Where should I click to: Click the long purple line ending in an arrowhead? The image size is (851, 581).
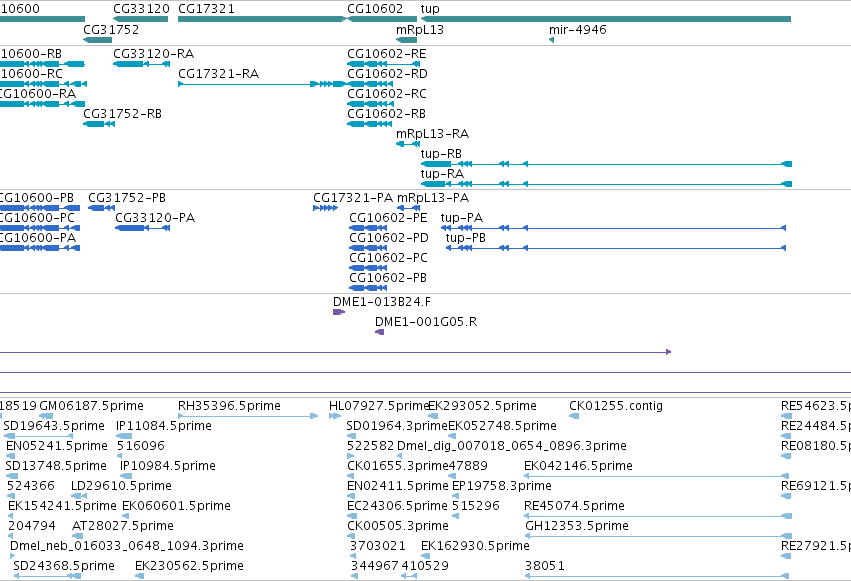(x=335, y=352)
